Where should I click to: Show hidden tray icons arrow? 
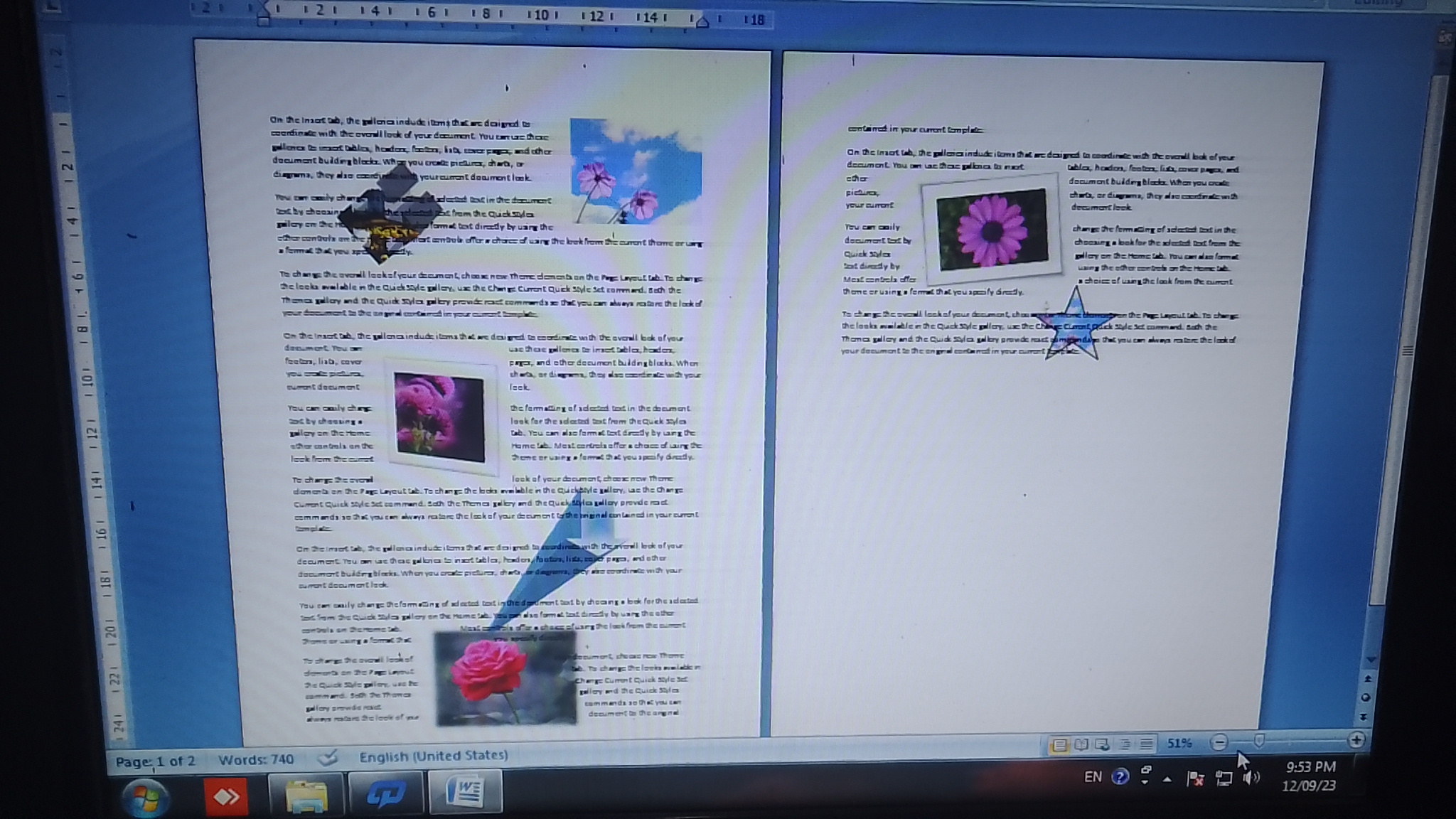(x=1167, y=779)
